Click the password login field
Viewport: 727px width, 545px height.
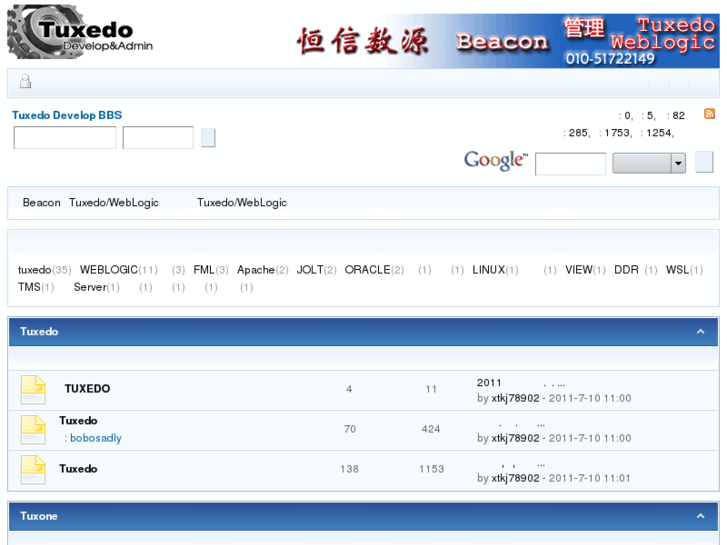click(158, 138)
